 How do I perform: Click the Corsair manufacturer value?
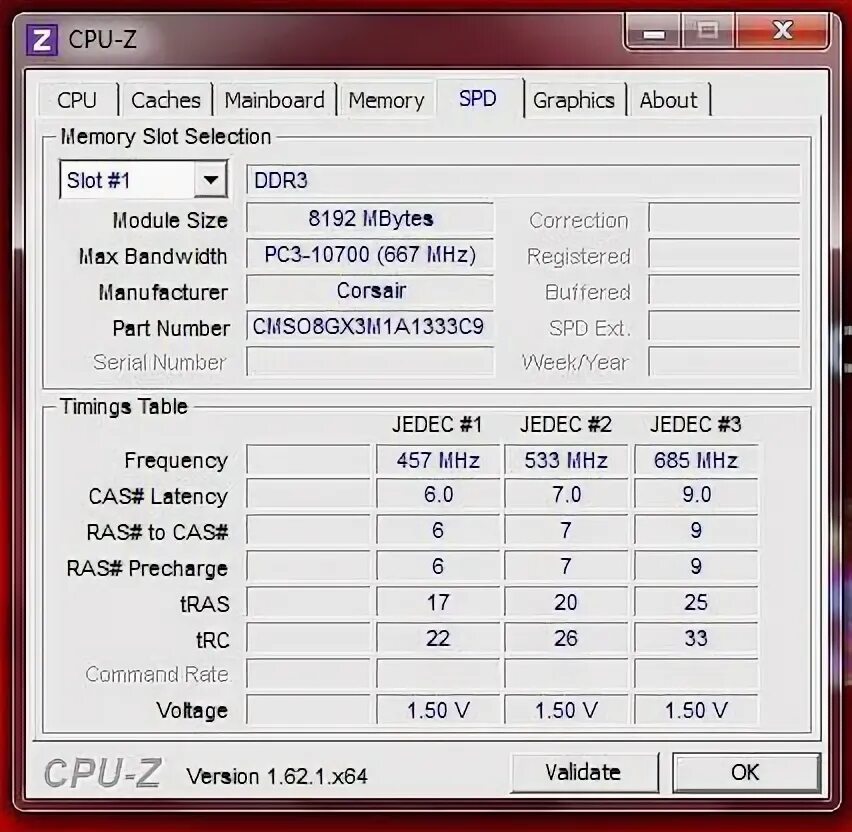pyautogui.click(x=370, y=290)
